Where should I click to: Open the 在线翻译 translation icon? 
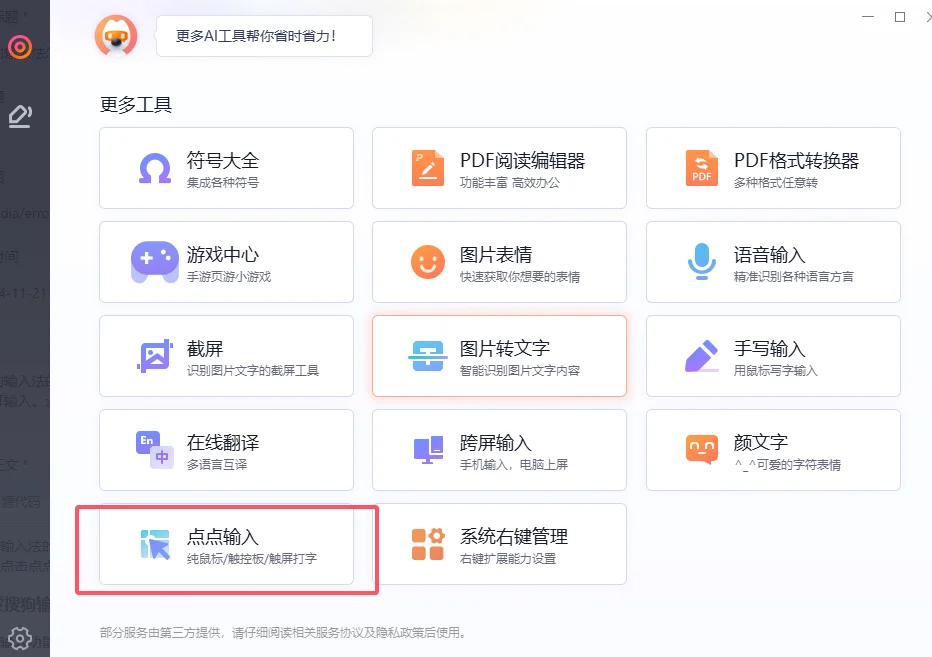pyautogui.click(x=155, y=449)
